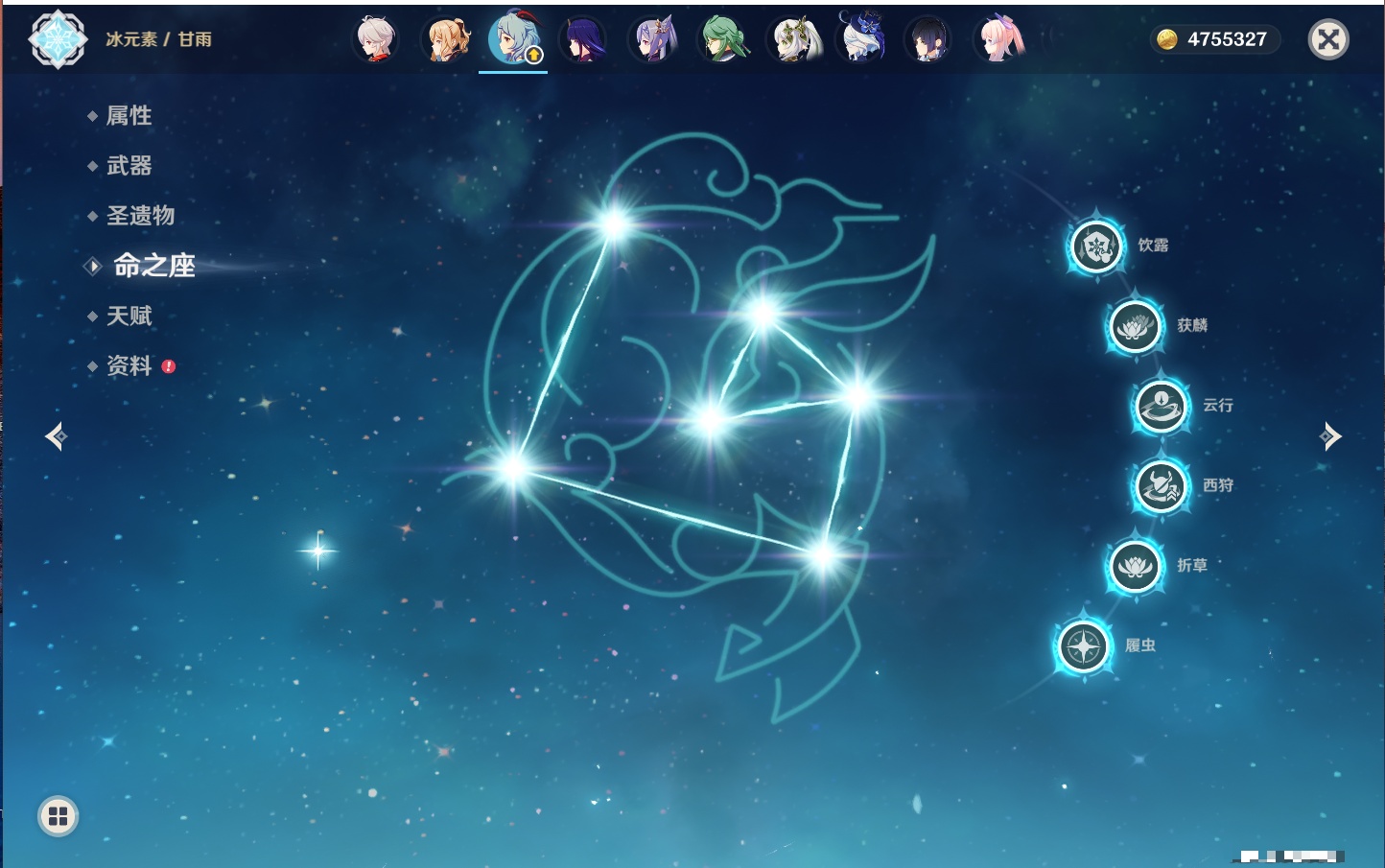Select the blonde ponytail character avatar
Viewport: 1385px width, 868px height.
click(x=447, y=39)
